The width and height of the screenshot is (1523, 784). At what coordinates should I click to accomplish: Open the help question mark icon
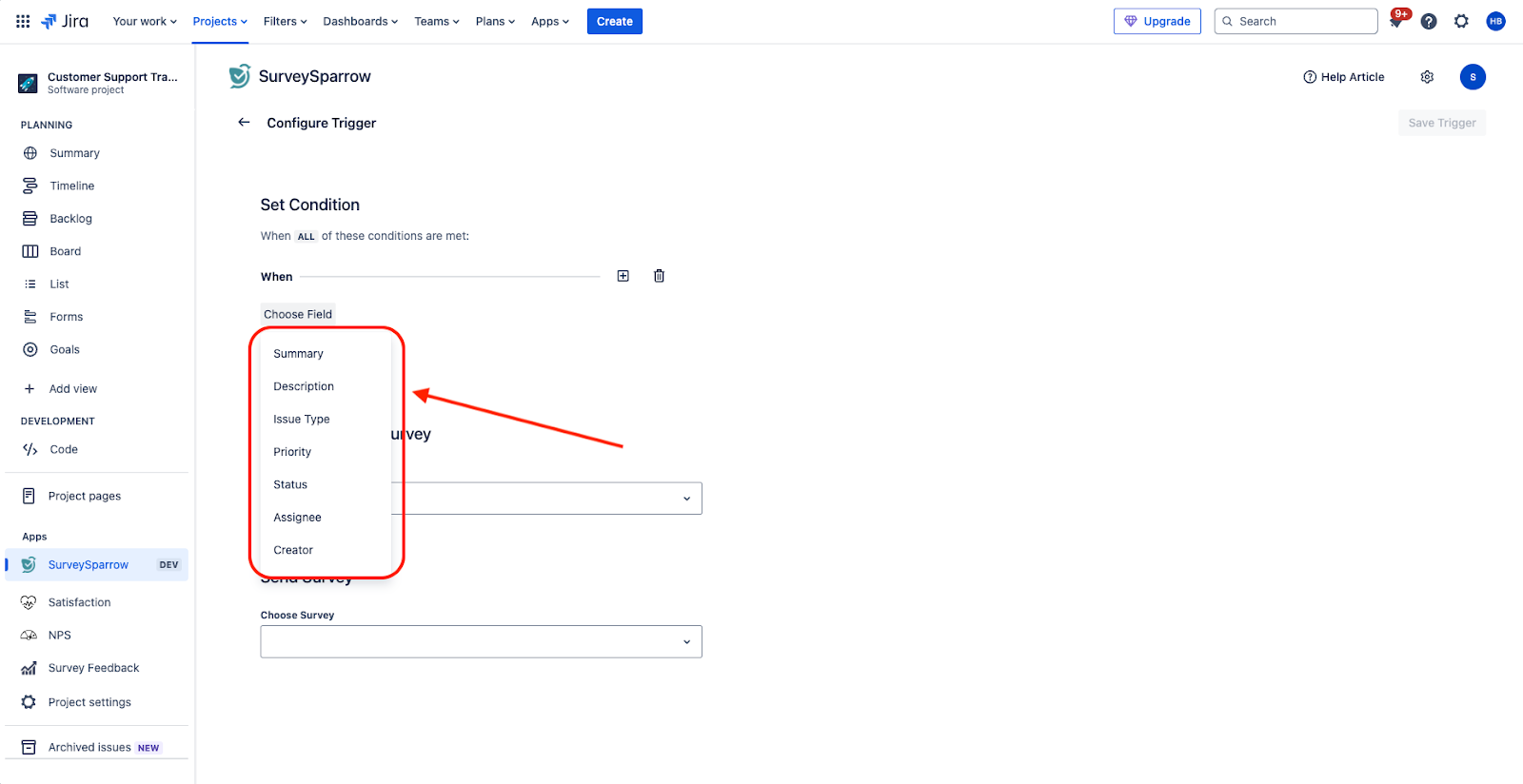pos(1429,21)
